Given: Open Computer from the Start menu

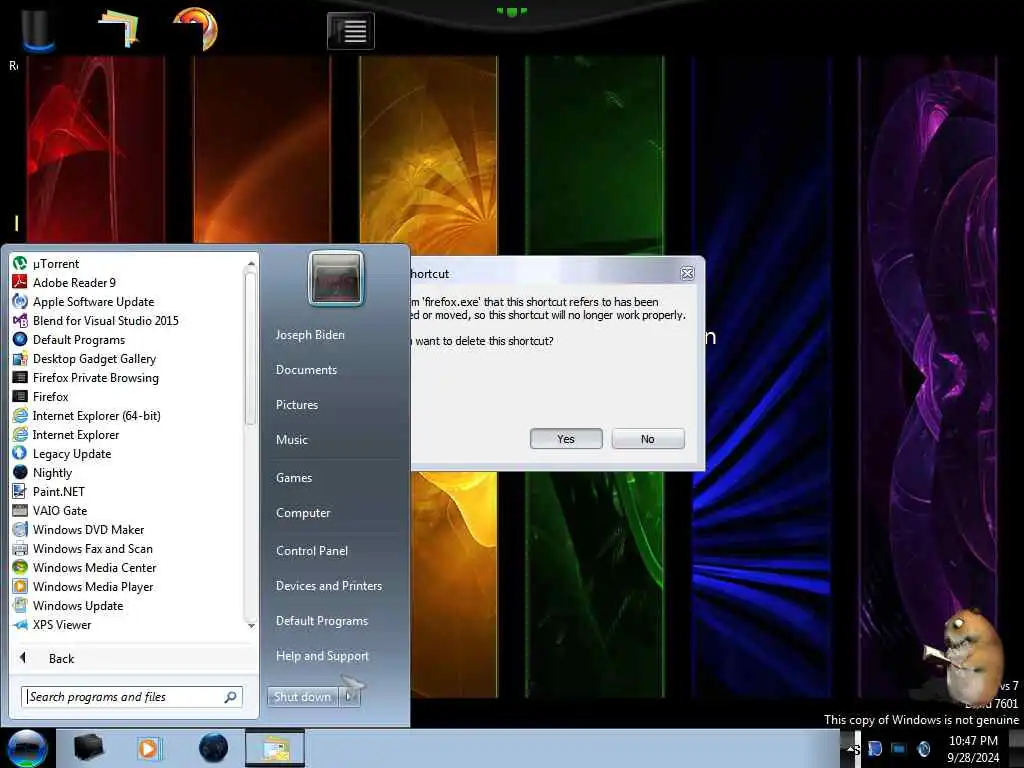Looking at the screenshot, I should 302,513.
